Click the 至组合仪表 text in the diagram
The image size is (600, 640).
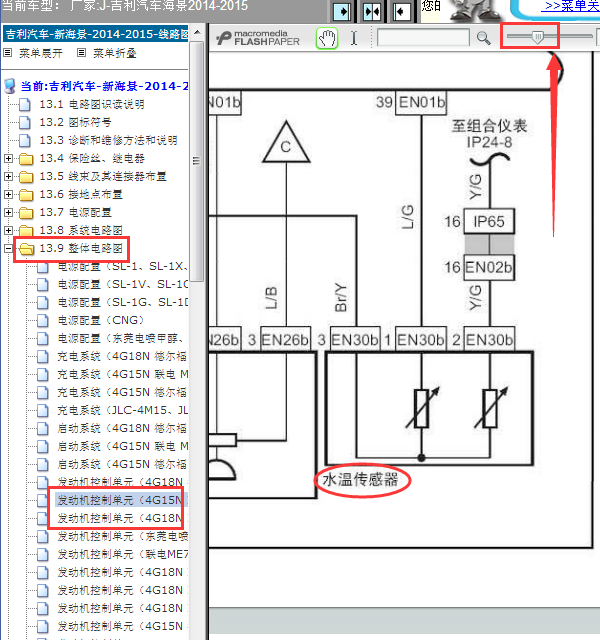pos(489,126)
